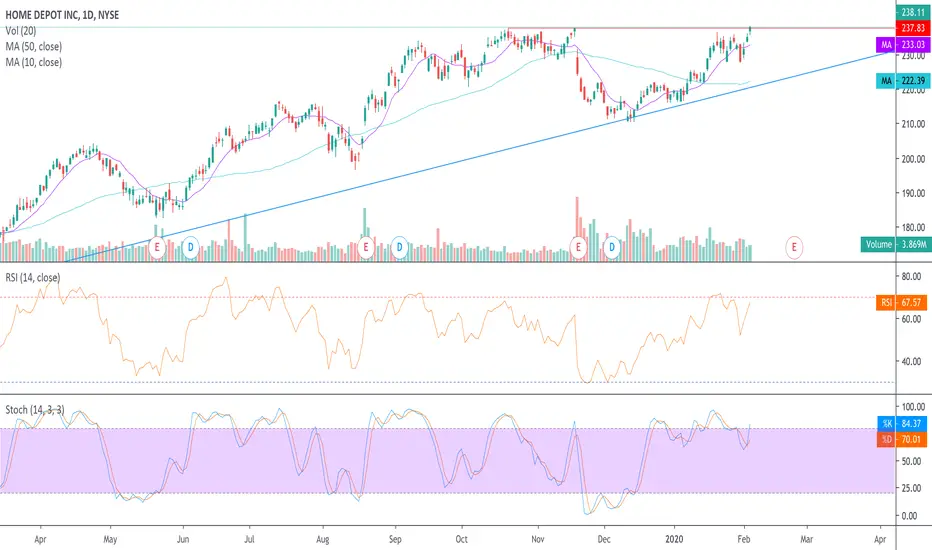The image size is (932, 550).
Task: Click the 100.00 Stoch axis label
Action: [x=913, y=407]
